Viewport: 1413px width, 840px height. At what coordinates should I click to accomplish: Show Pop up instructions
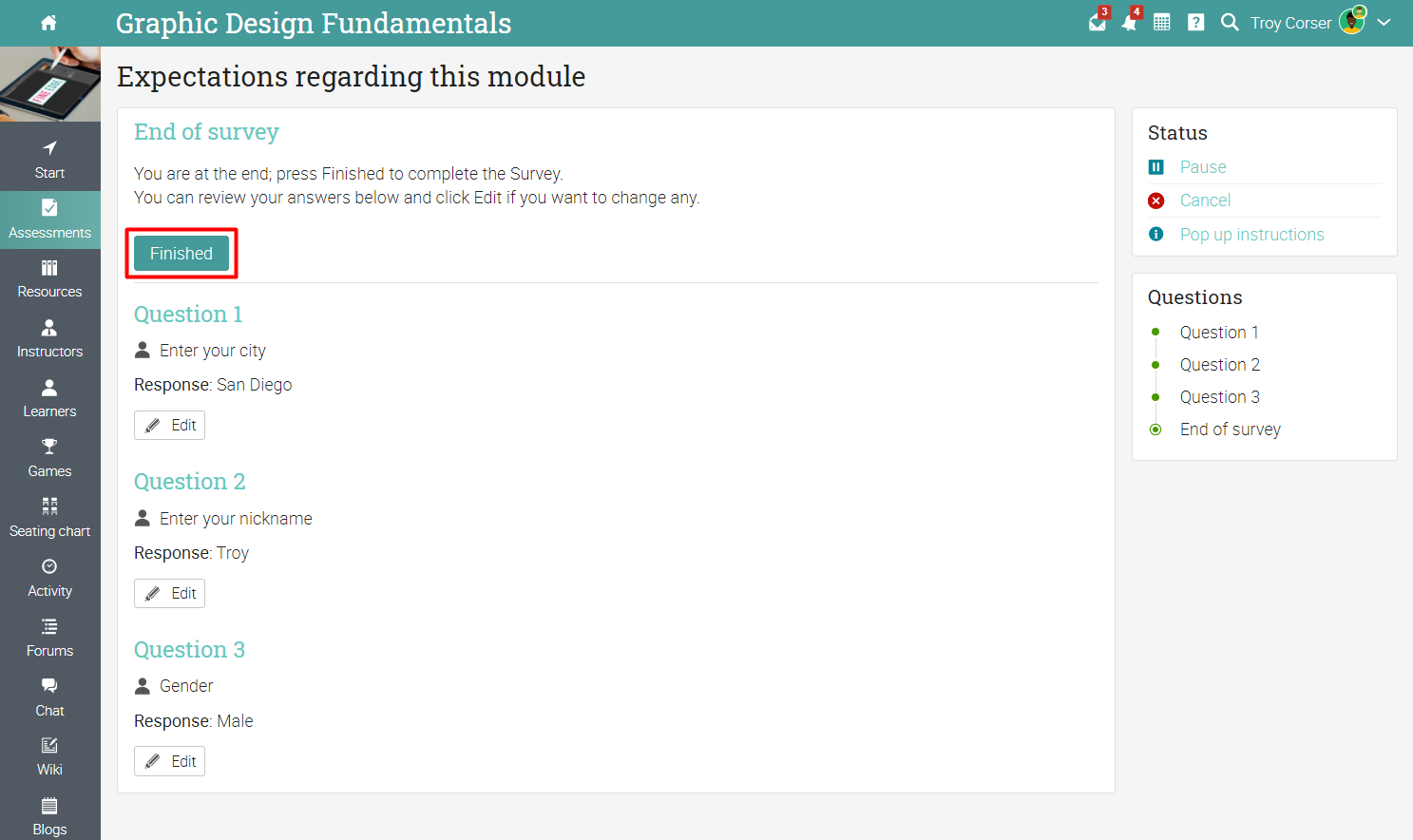pyautogui.click(x=1251, y=235)
